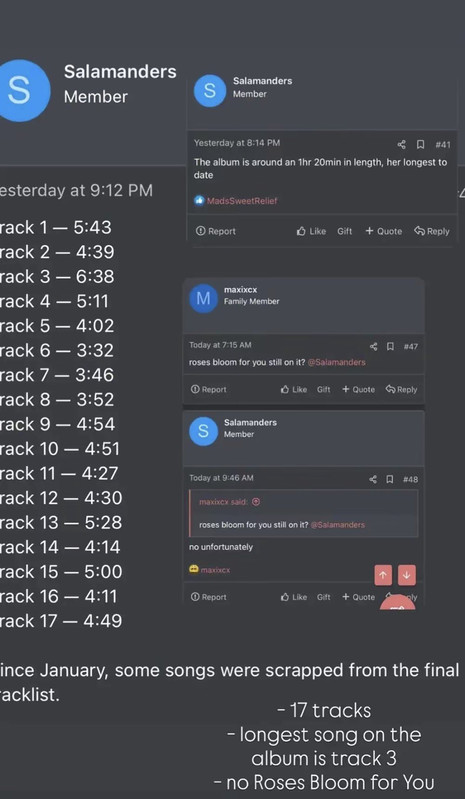The width and height of the screenshot is (465, 799).
Task: Open Salamanders username on post #41
Action: [x=262, y=81]
